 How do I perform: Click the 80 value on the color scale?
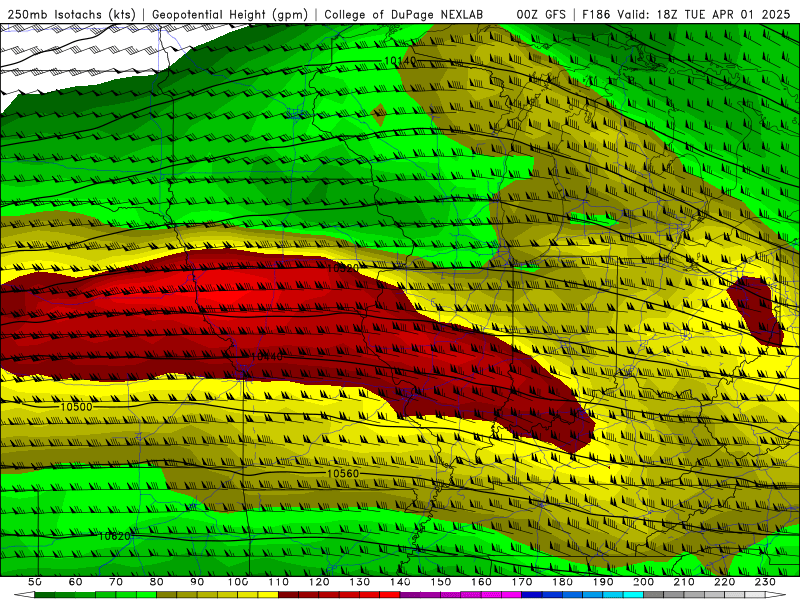[157, 582]
